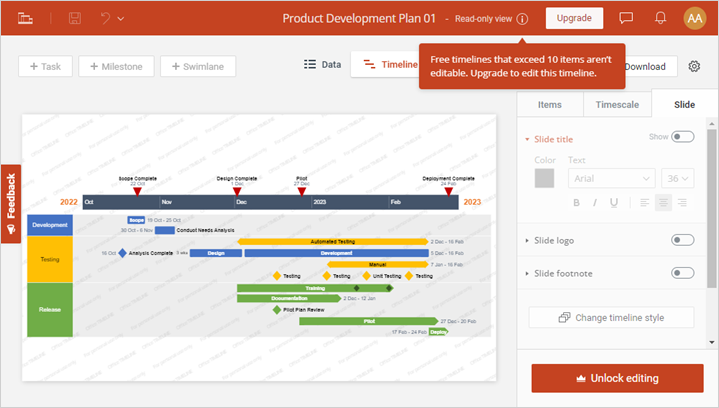This screenshot has width=719, height=408.
Task: Enable the Slide footnote toggle
Action: [x=682, y=273]
